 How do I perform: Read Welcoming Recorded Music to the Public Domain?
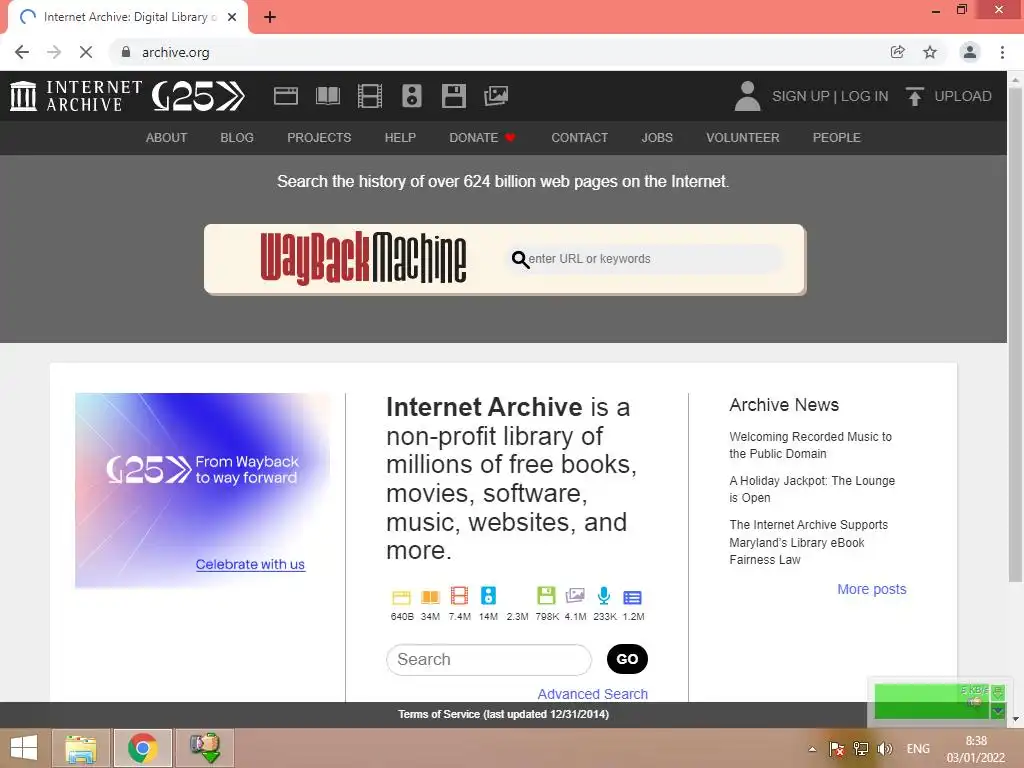(x=810, y=445)
